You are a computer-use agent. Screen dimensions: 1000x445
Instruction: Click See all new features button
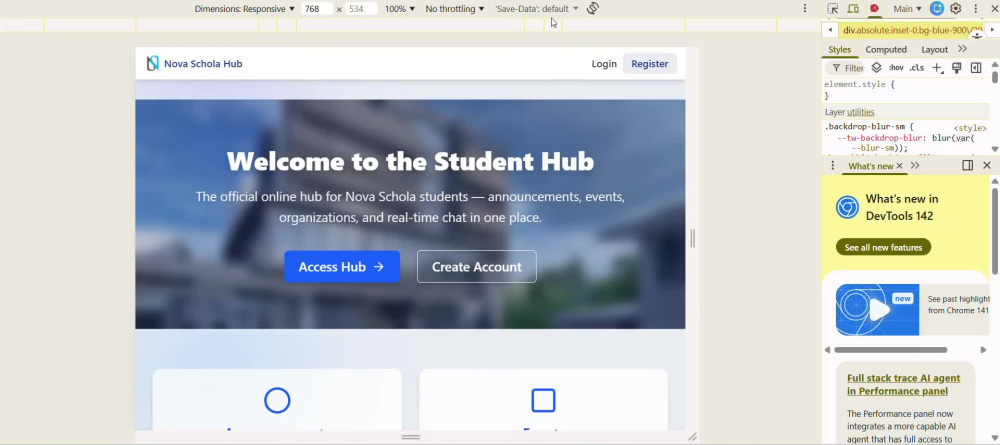(883, 247)
